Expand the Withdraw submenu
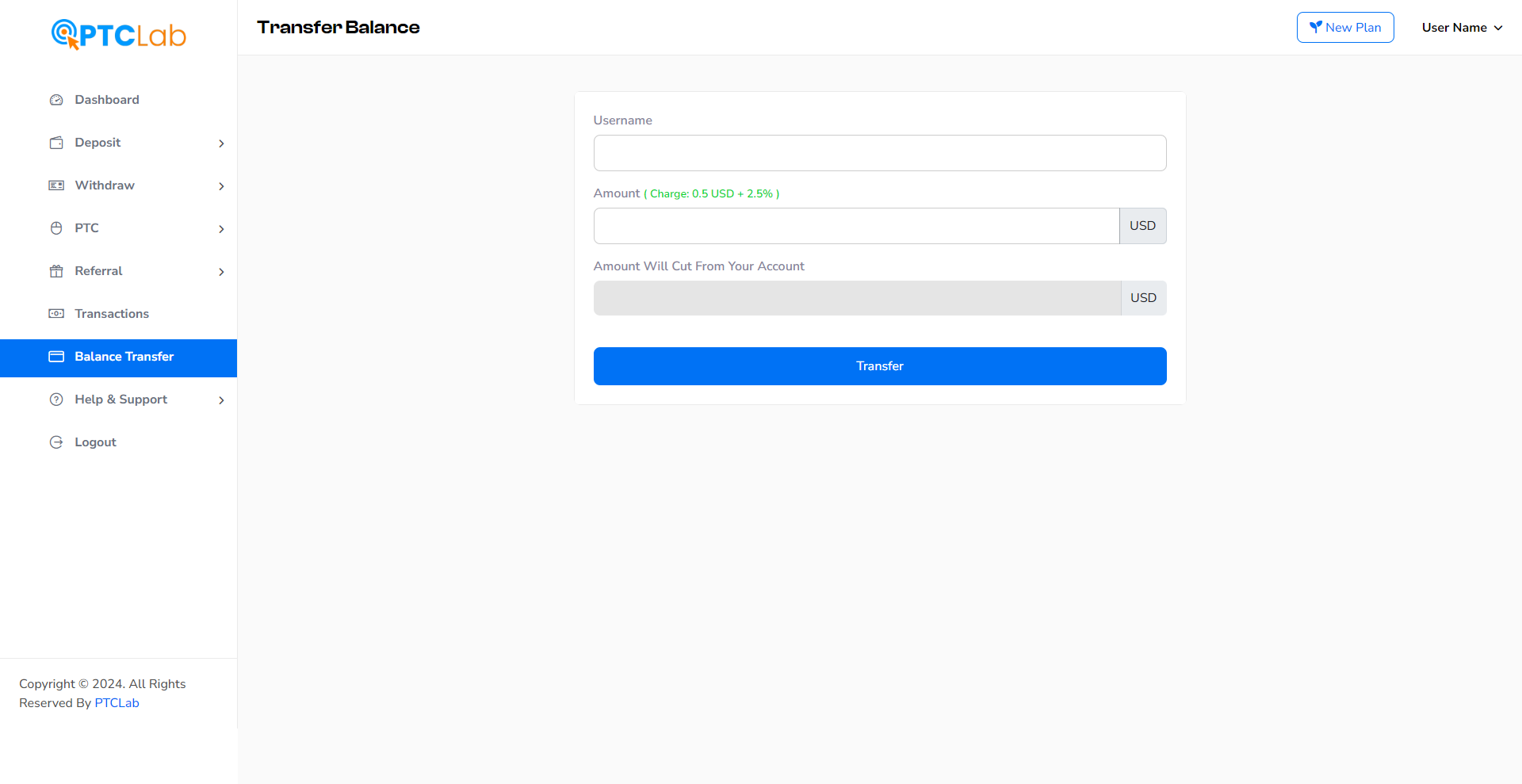Screen dimensions: 1522x784 (221, 186)
